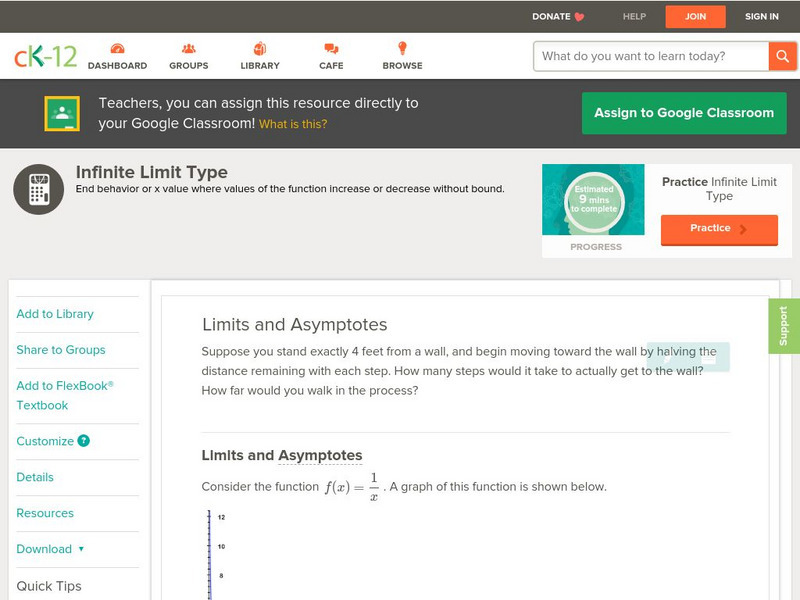Open the Dashboard icon in navigation

pos(117,49)
